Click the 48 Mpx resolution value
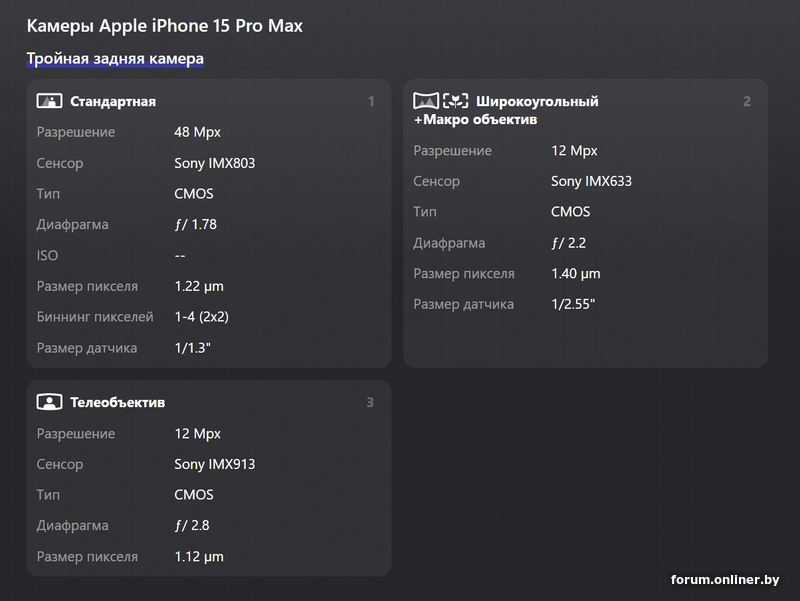This screenshot has height=601, width=800. (197, 132)
